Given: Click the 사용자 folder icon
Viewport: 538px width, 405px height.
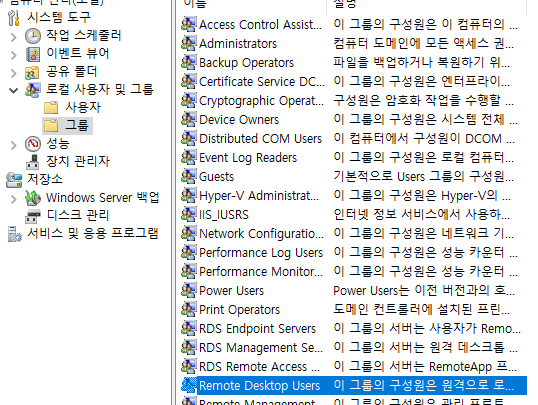Looking at the screenshot, I should (x=51, y=107).
